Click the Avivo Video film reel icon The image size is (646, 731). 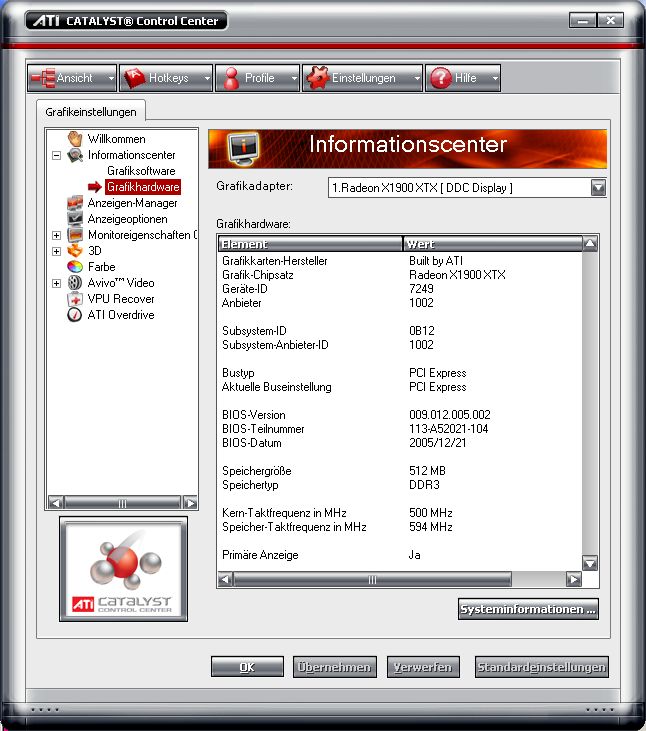click(x=75, y=283)
